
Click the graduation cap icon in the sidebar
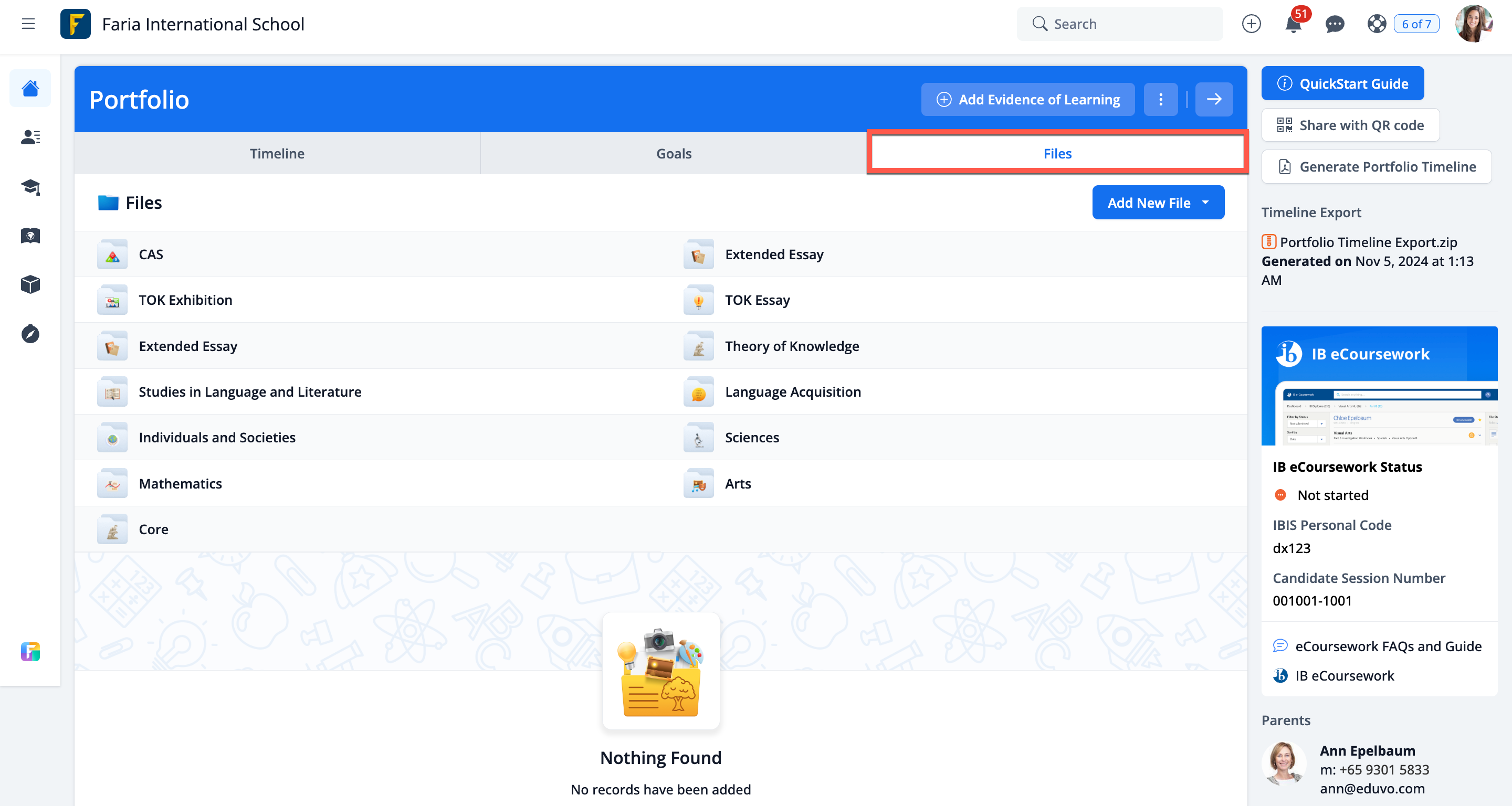pyautogui.click(x=30, y=186)
